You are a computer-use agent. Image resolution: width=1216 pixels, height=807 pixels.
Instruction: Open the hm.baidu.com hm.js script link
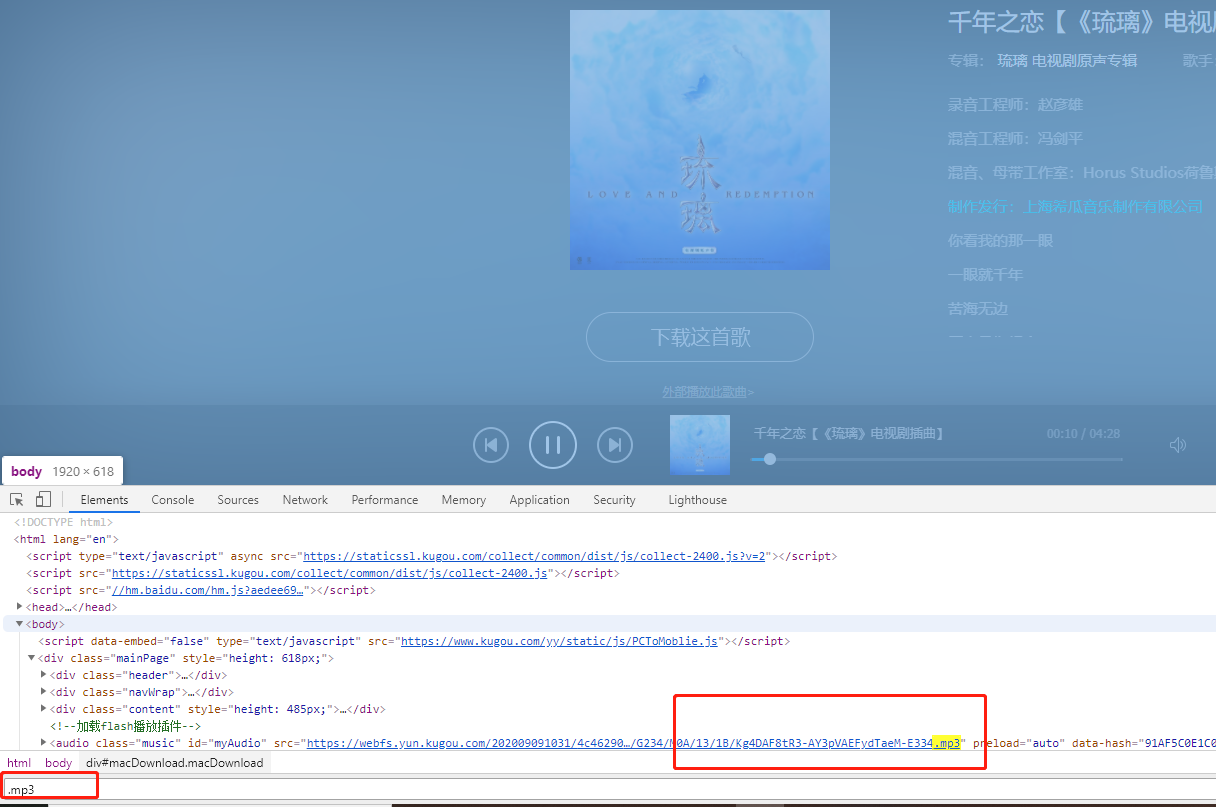207,590
